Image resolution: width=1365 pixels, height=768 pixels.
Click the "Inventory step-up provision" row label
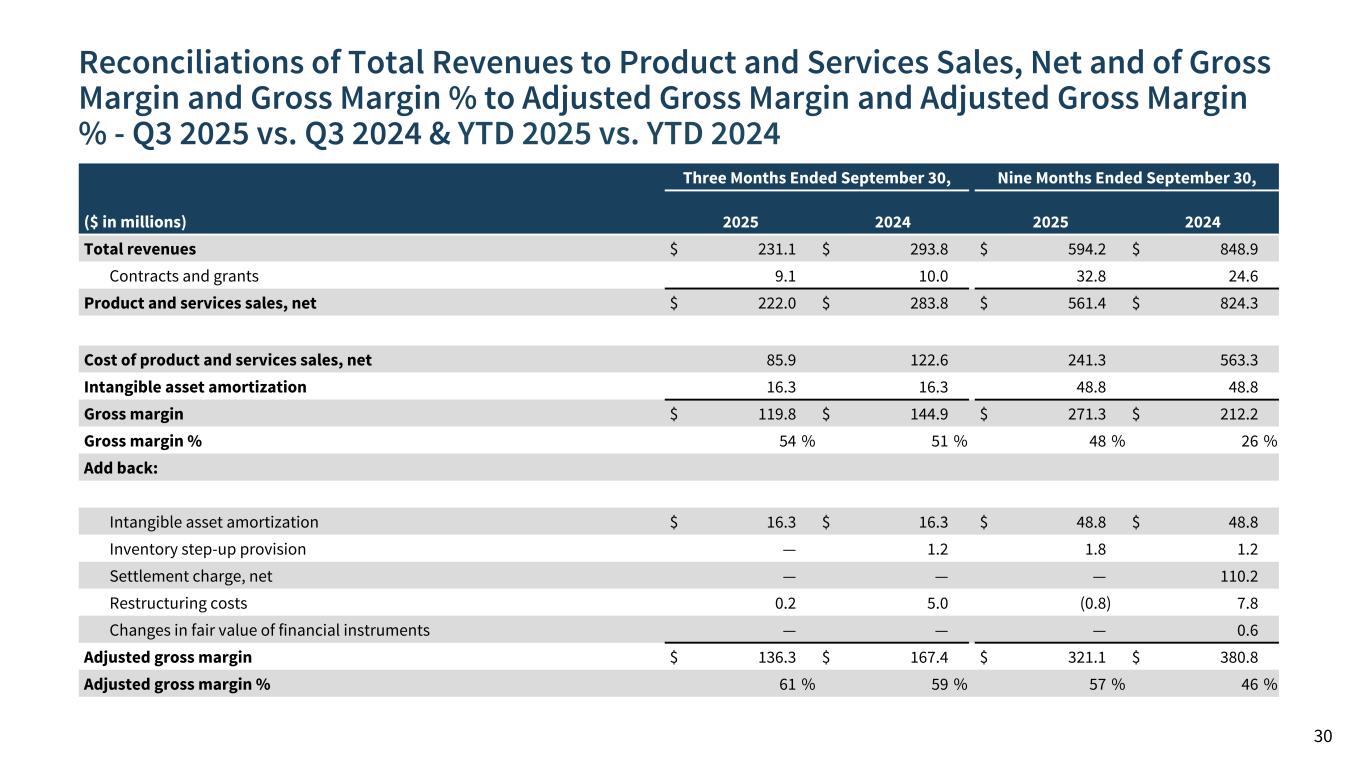[x=207, y=549]
